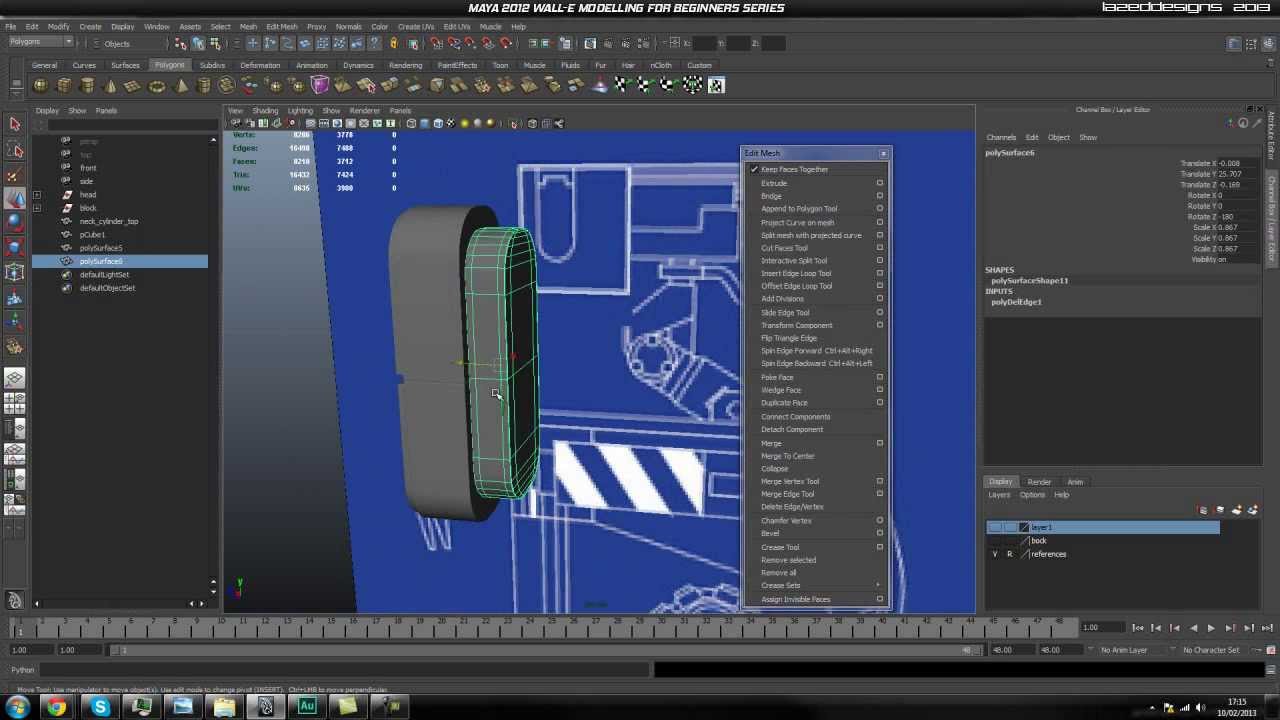Click the Windows Start button
This screenshot has width=1280, height=720.
pyautogui.click(x=17, y=707)
